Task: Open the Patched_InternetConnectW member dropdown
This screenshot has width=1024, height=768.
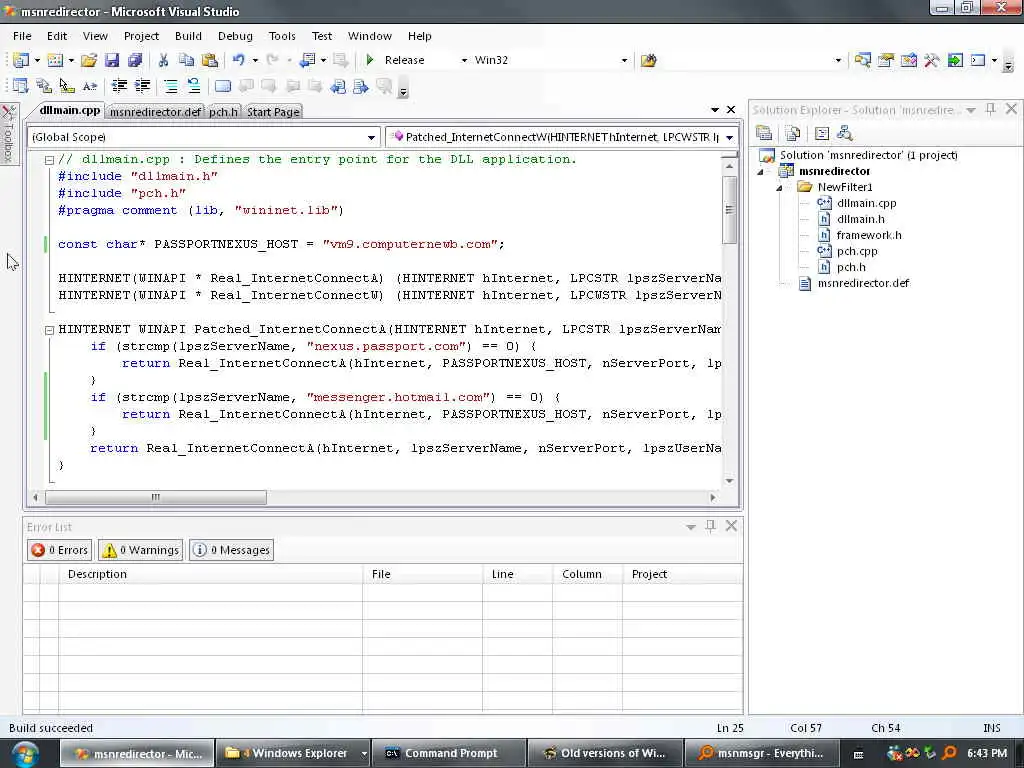Action: pos(729,137)
